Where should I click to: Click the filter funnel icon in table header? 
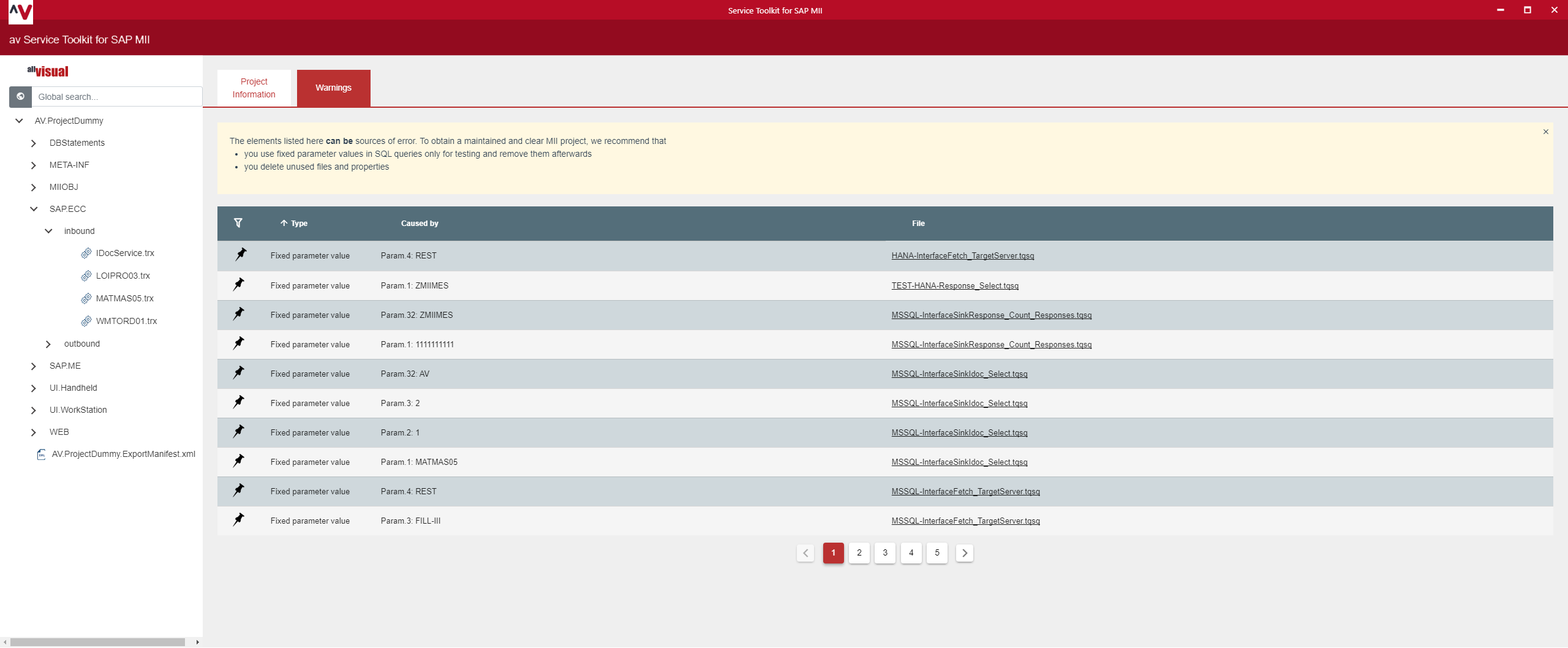(238, 223)
